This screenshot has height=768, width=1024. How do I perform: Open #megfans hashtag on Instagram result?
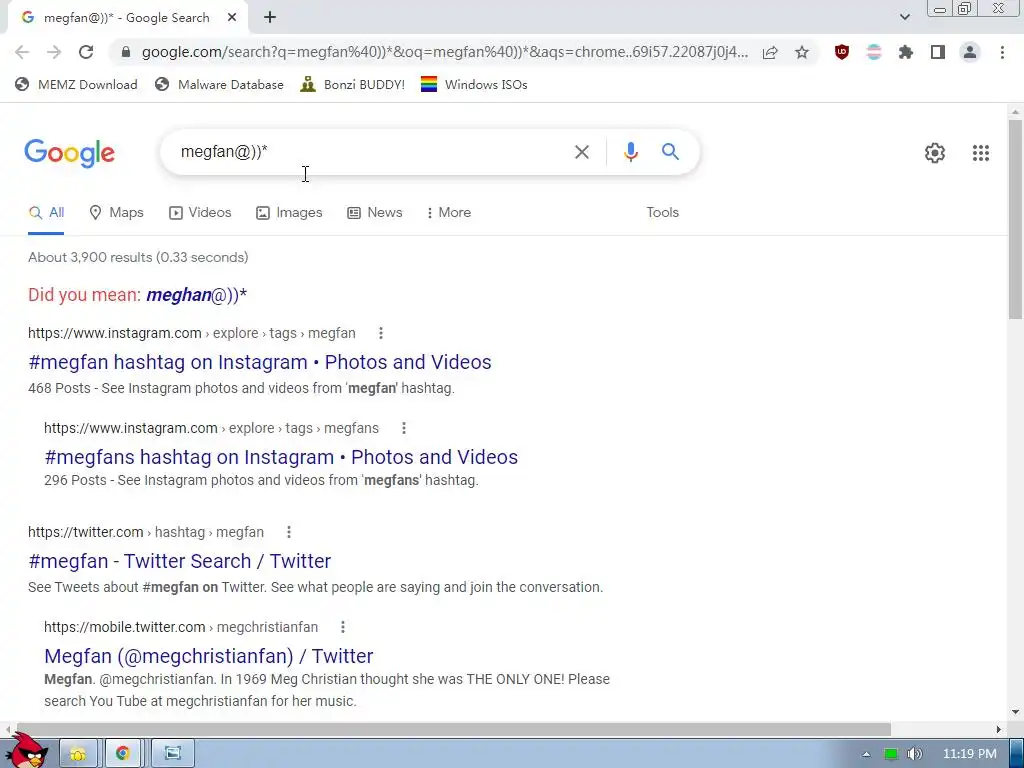281,457
